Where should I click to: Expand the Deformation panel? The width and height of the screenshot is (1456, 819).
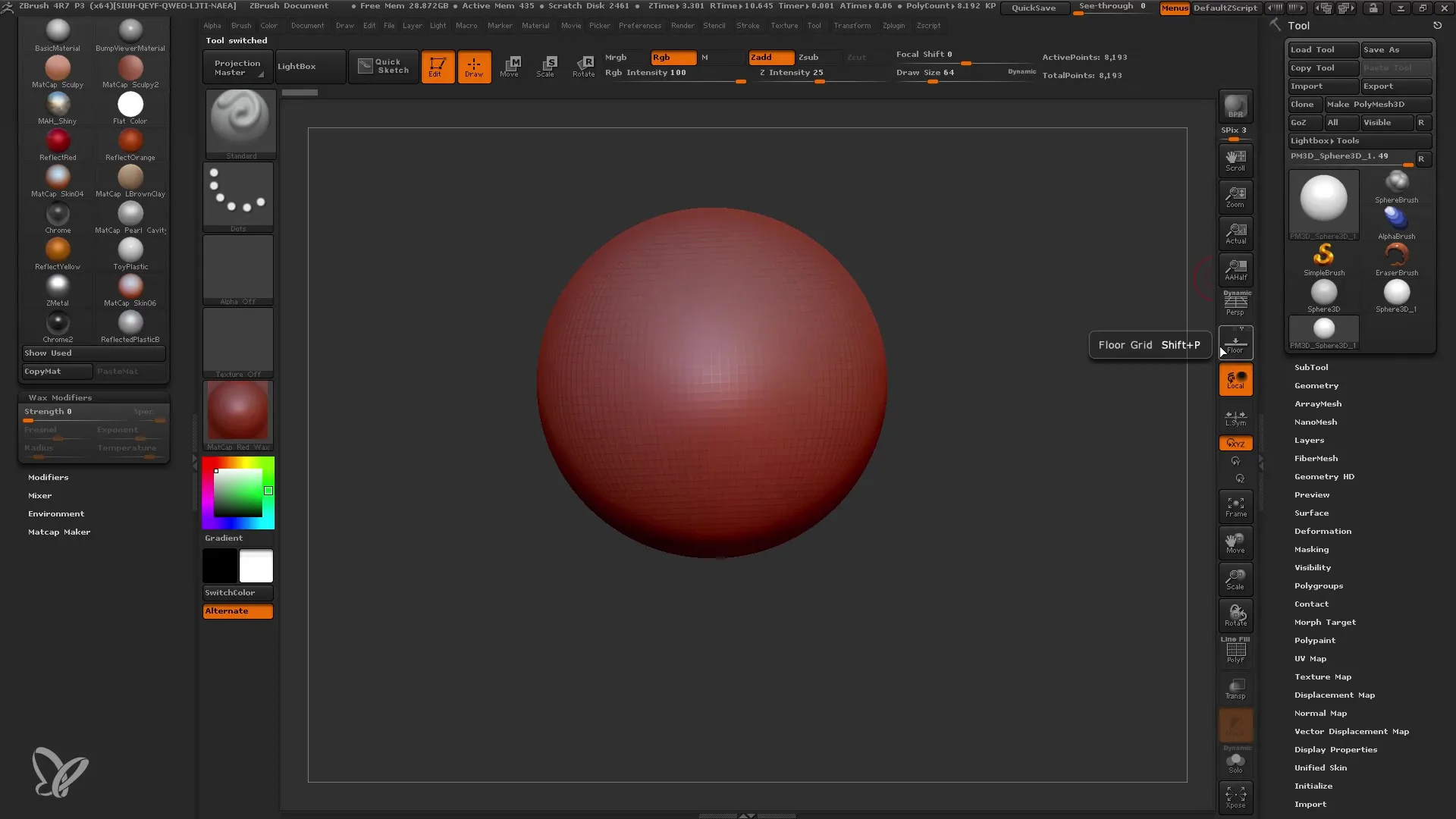[x=1322, y=530]
